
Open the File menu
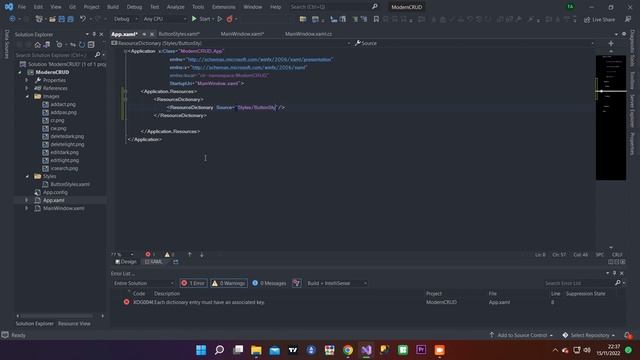pos(22,7)
